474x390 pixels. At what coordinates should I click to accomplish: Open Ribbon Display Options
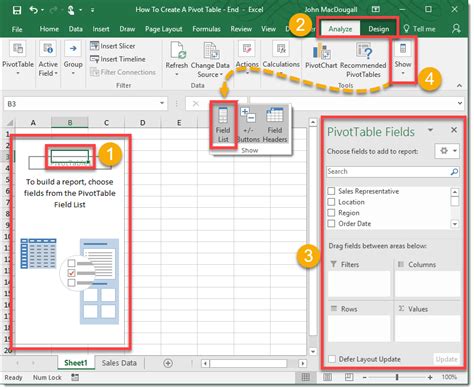point(376,9)
